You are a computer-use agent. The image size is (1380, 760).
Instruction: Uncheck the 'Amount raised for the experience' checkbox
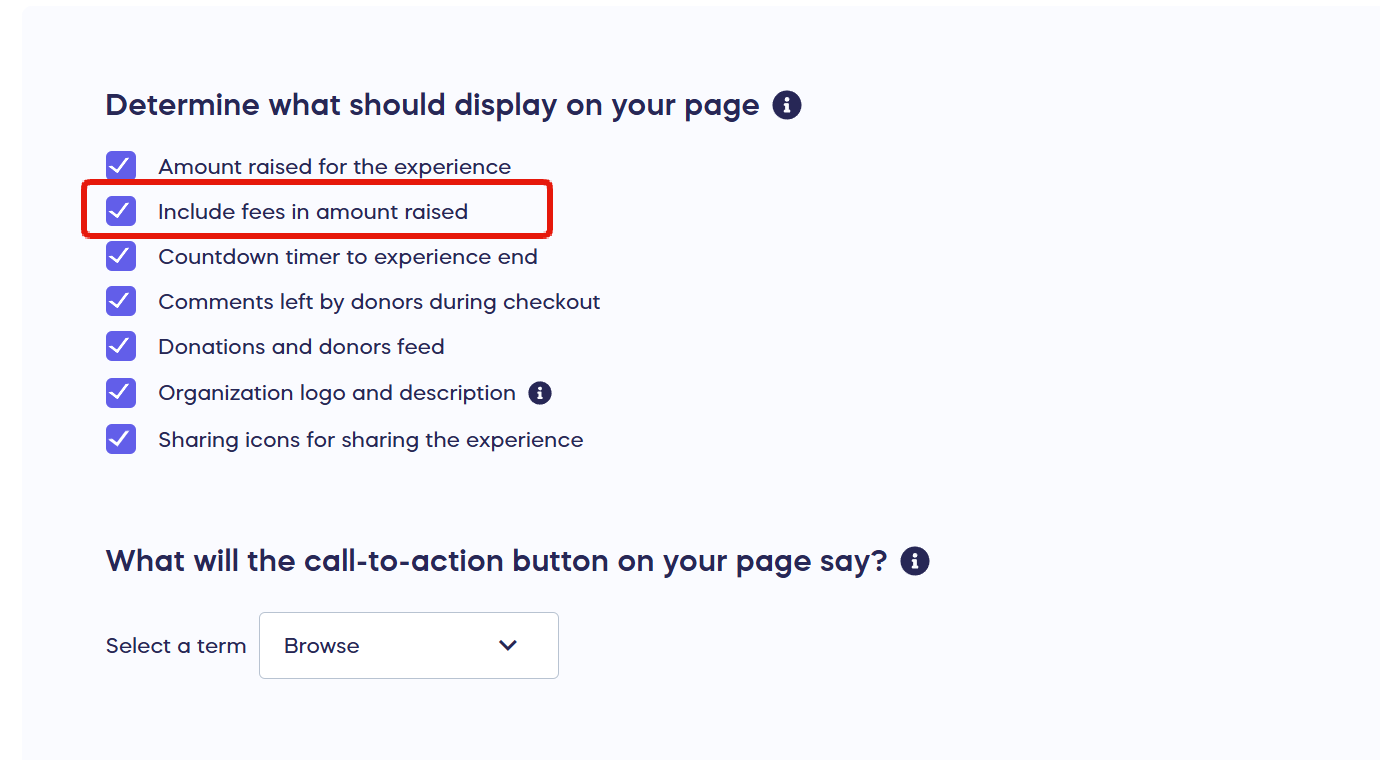(121, 166)
